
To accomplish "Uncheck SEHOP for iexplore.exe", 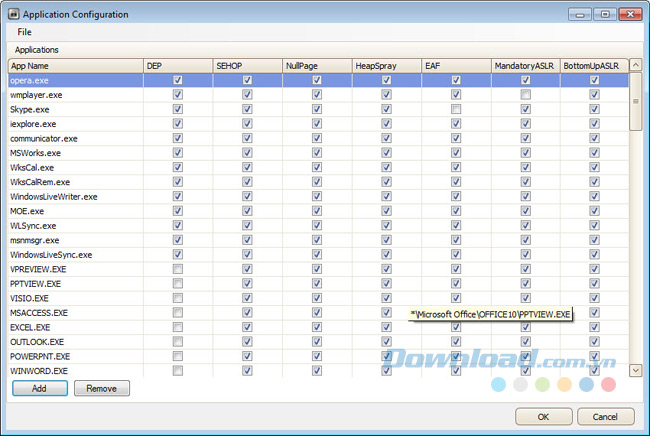I will 247,124.
